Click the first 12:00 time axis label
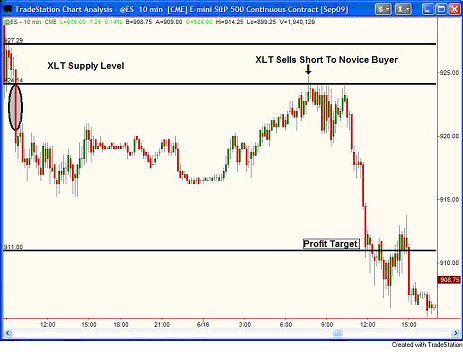This screenshot has width=463, height=363. (48, 324)
